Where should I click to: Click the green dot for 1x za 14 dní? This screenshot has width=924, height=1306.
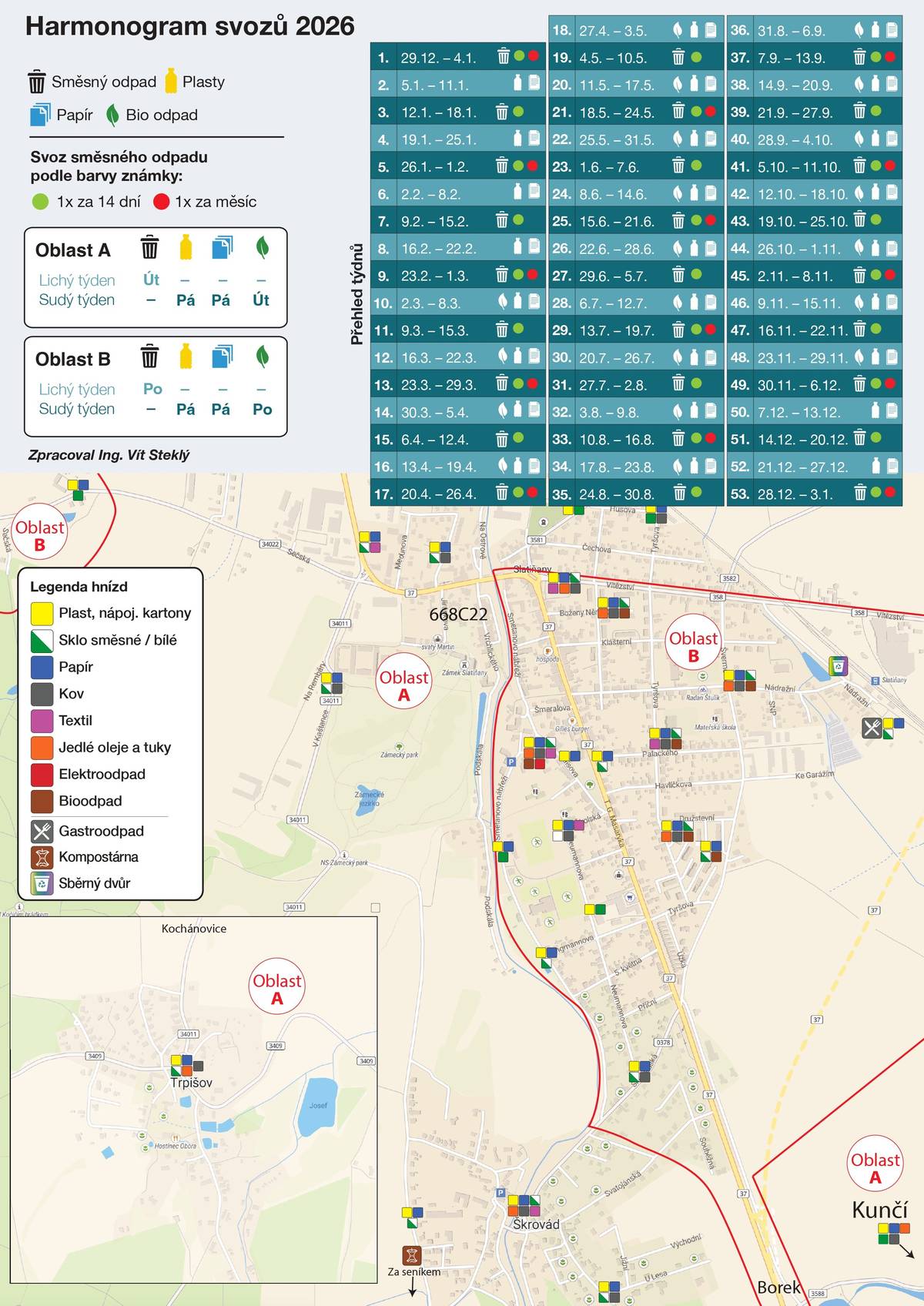[x=40, y=202]
